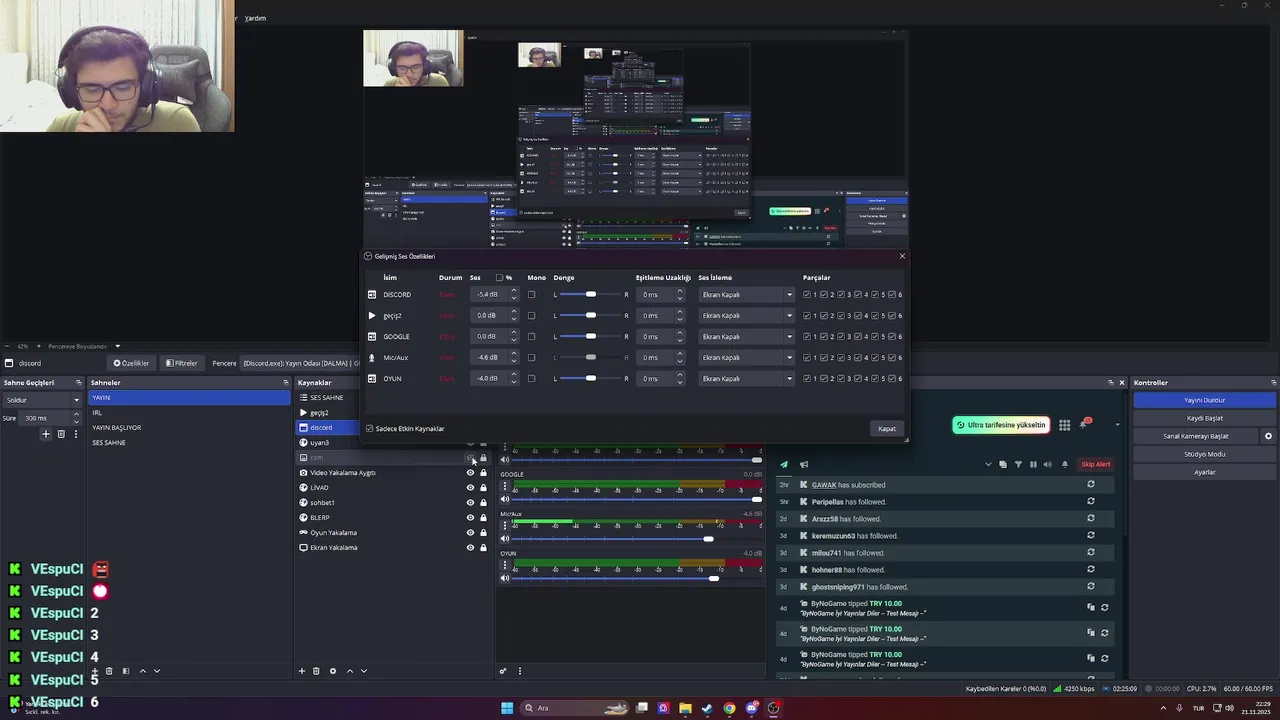This screenshot has width=1280, height=720.
Task: Replay the keremuzun63 followed alert
Action: (x=1091, y=536)
